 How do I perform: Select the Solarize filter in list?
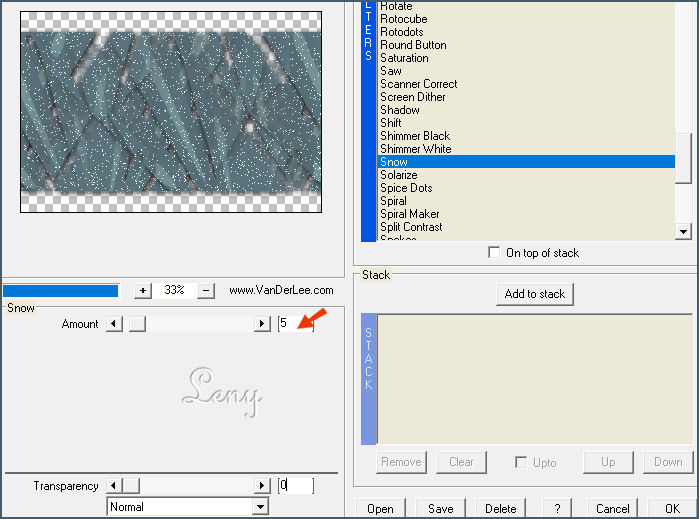click(x=399, y=175)
